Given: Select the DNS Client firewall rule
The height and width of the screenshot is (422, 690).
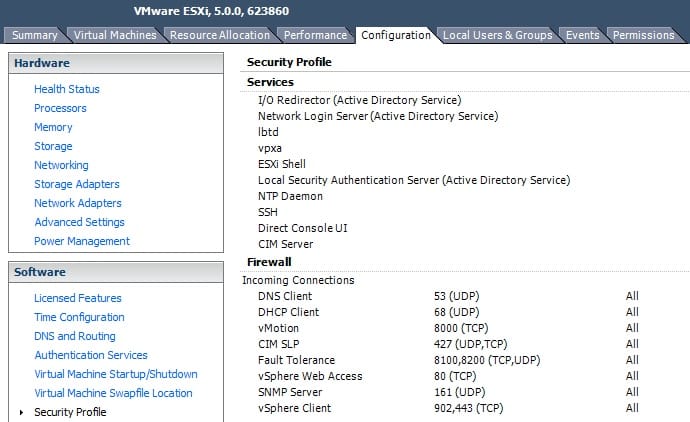Looking at the screenshot, I should (x=285, y=296).
